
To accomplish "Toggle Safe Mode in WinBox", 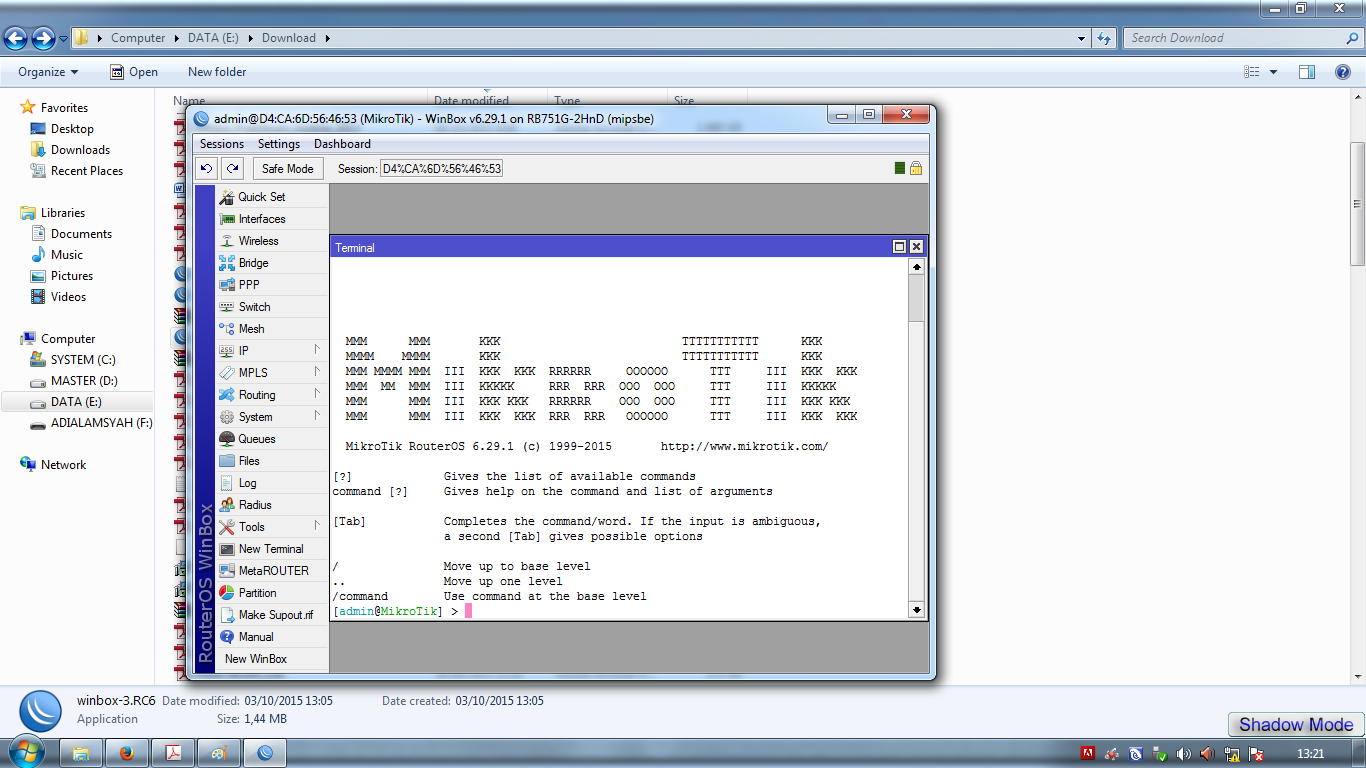I will pos(287,169).
